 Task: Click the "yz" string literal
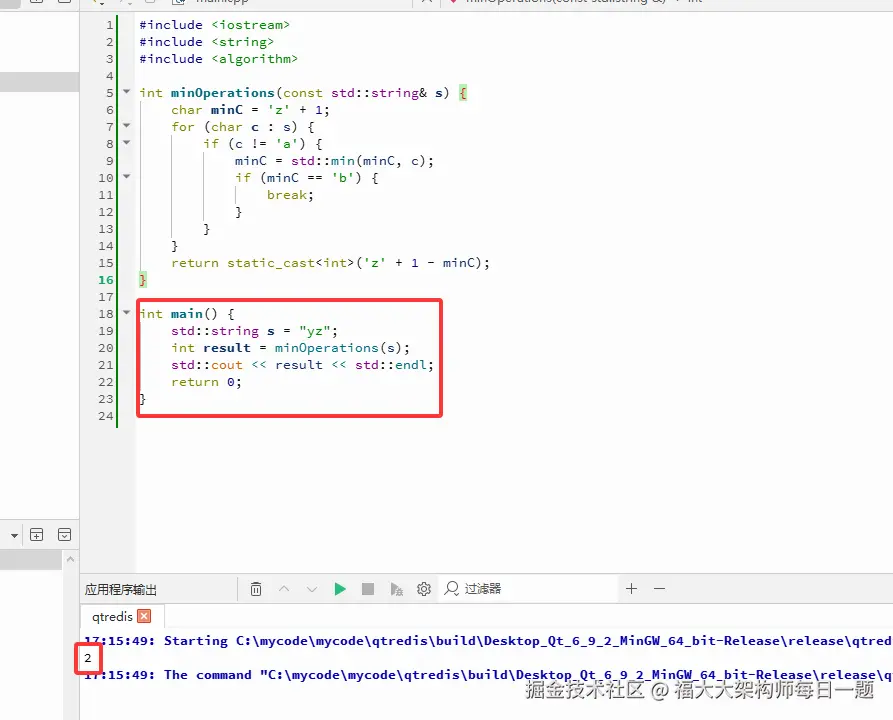[x=316, y=331]
